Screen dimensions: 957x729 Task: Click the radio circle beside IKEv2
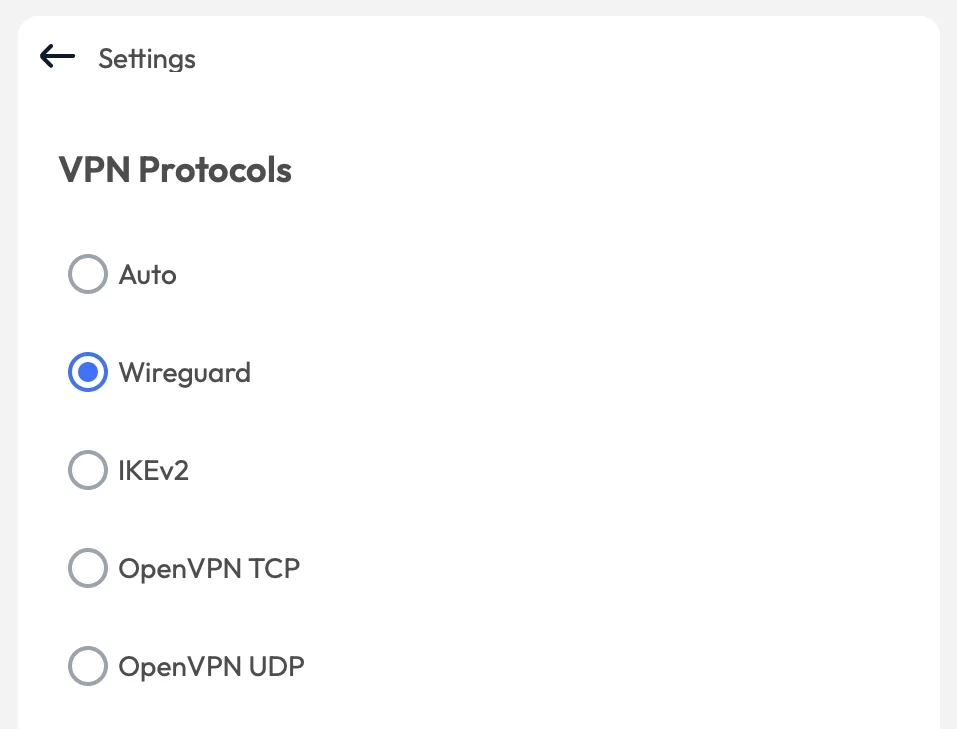click(87, 470)
